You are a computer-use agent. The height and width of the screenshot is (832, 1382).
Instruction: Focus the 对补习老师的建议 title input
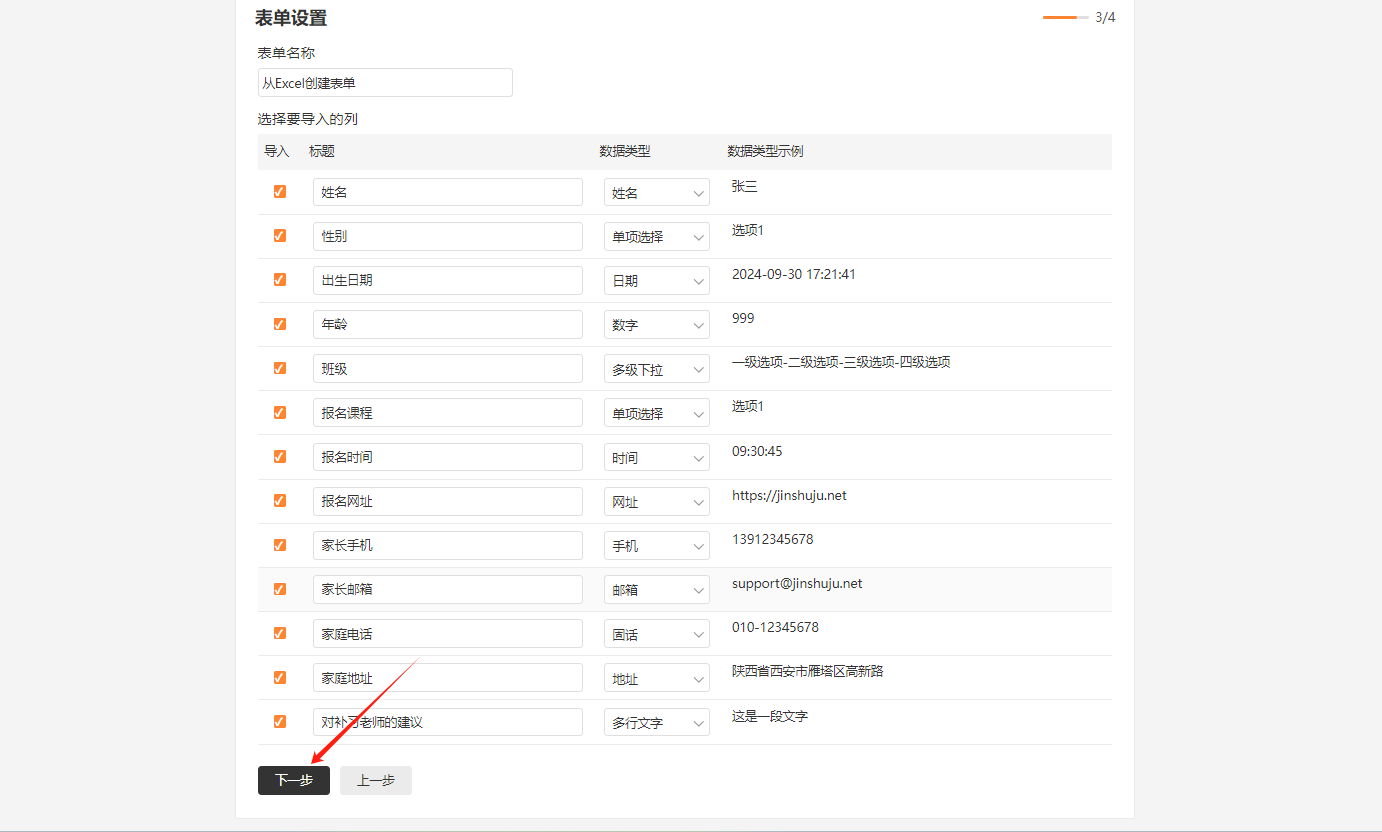pyautogui.click(x=448, y=722)
